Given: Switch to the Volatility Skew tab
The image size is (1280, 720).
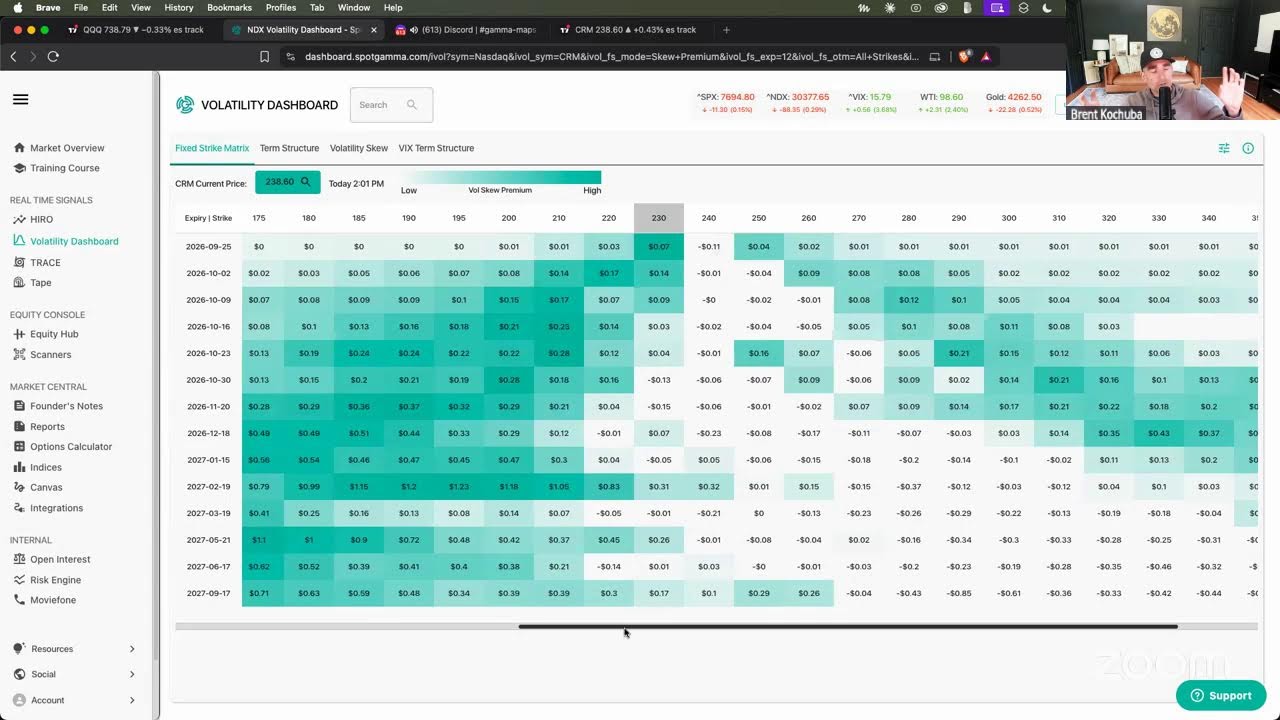Looking at the screenshot, I should click(x=359, y=148).
